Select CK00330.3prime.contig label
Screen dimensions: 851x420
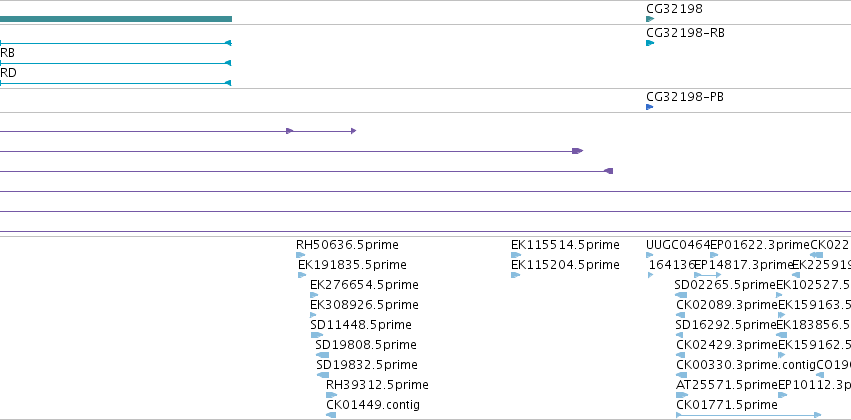746,365
